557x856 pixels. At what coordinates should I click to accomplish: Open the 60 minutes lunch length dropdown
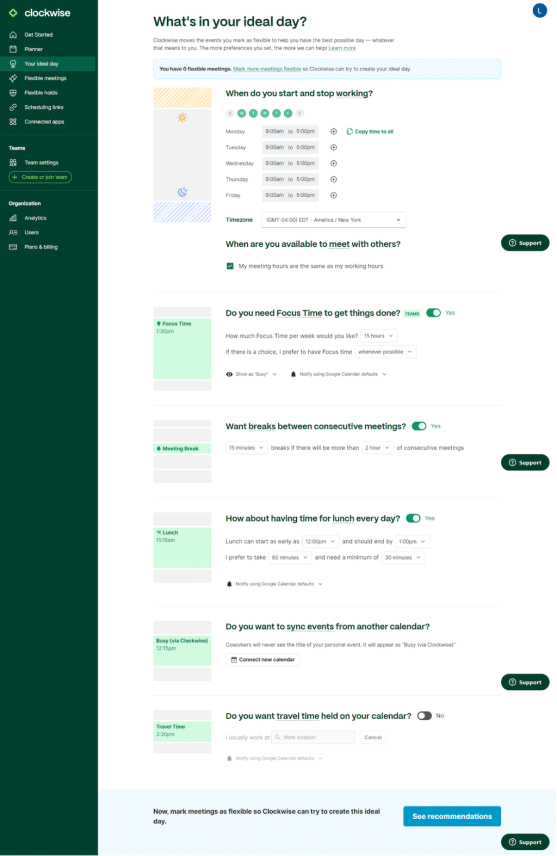click(290, 557)
